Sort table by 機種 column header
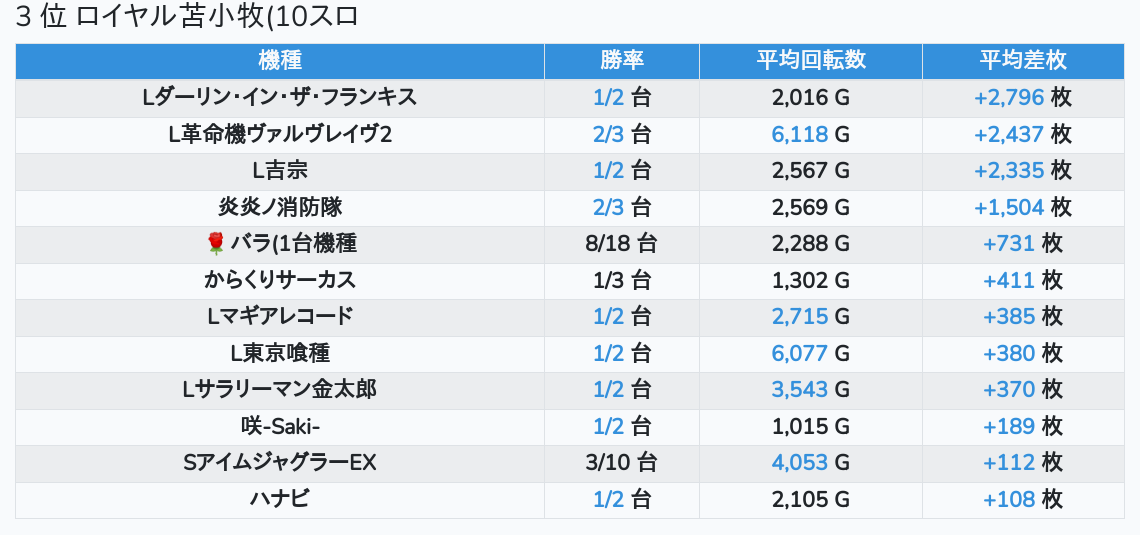The height and width of the screenshot is (535, 1140). (x=280, y=60)
